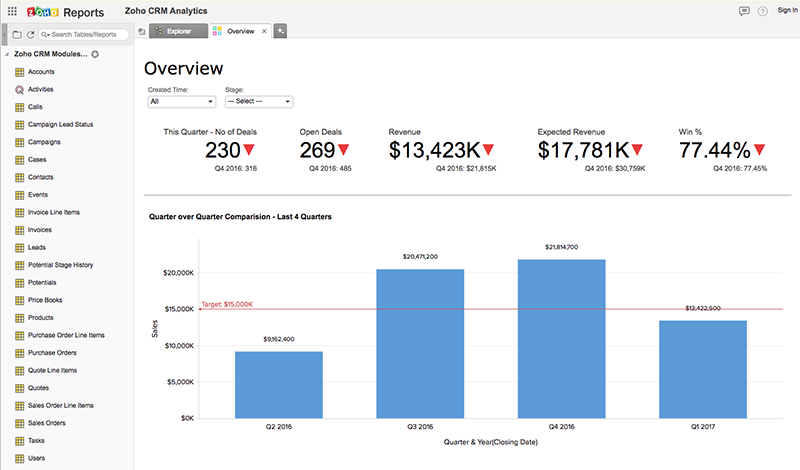Select Products in the sidebar
The height and width of the screenshot is (470, 800).
click(40, 317)
